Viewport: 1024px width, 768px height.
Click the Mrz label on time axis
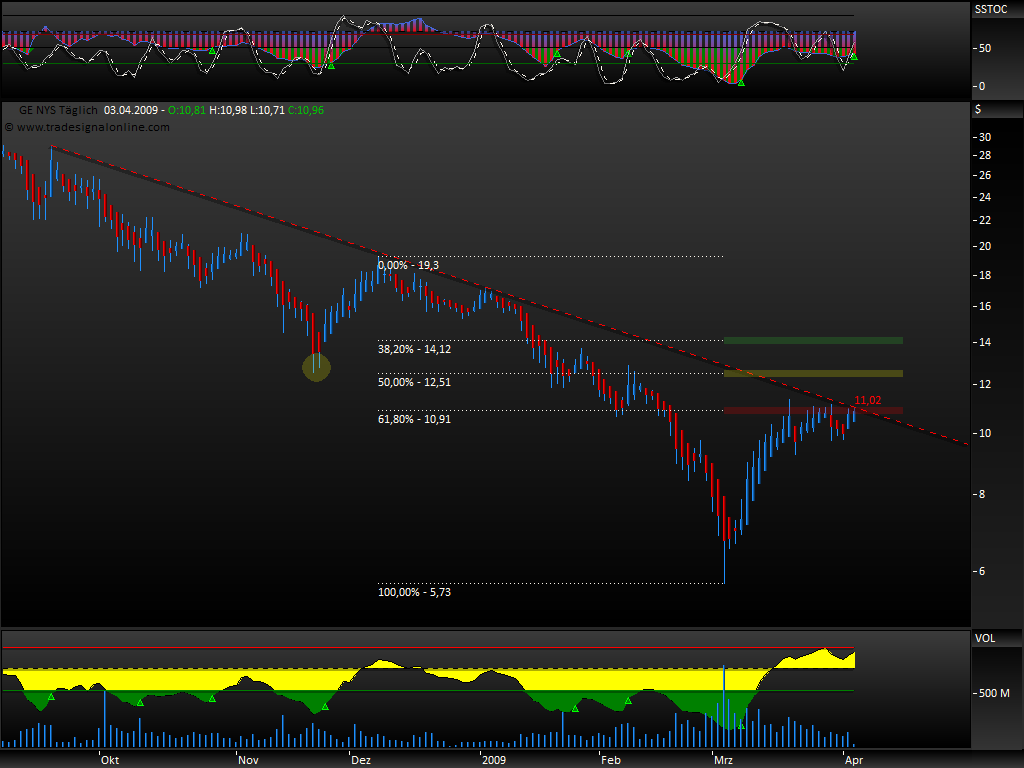(x=723, y=760)
